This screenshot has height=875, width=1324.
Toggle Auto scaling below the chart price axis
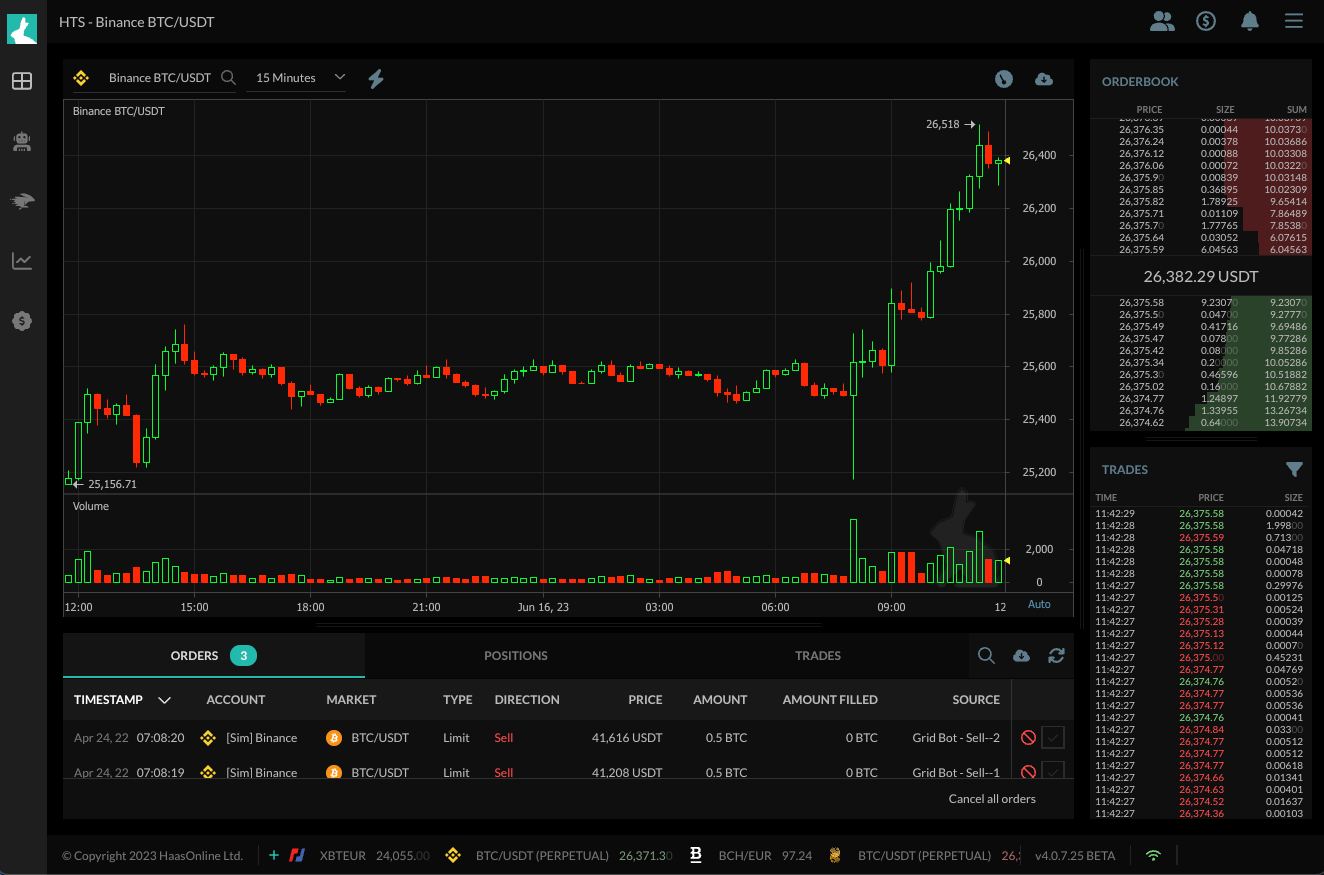[x=1039, y=604]
